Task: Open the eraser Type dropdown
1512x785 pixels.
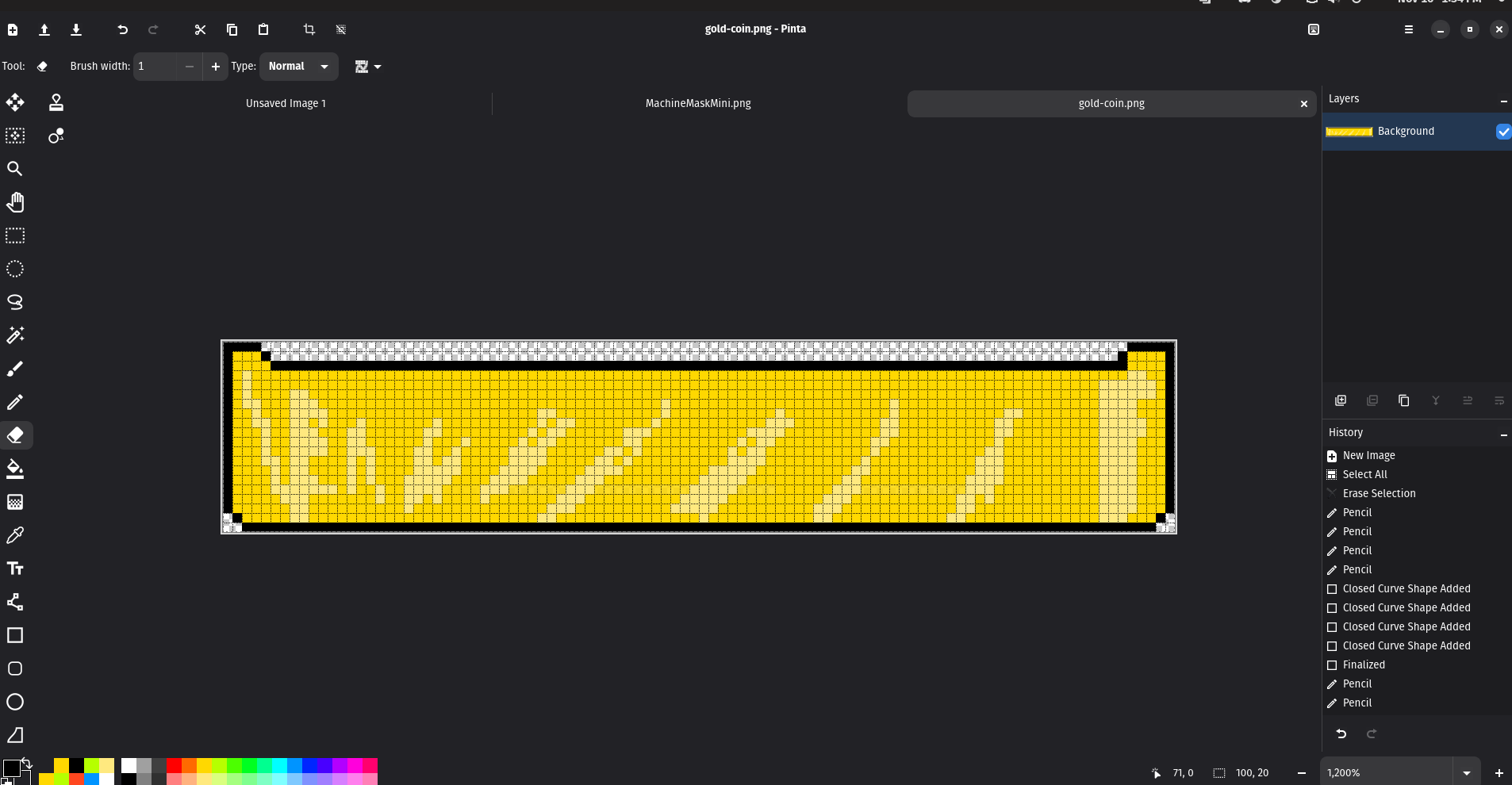Action: coord(298,67)
